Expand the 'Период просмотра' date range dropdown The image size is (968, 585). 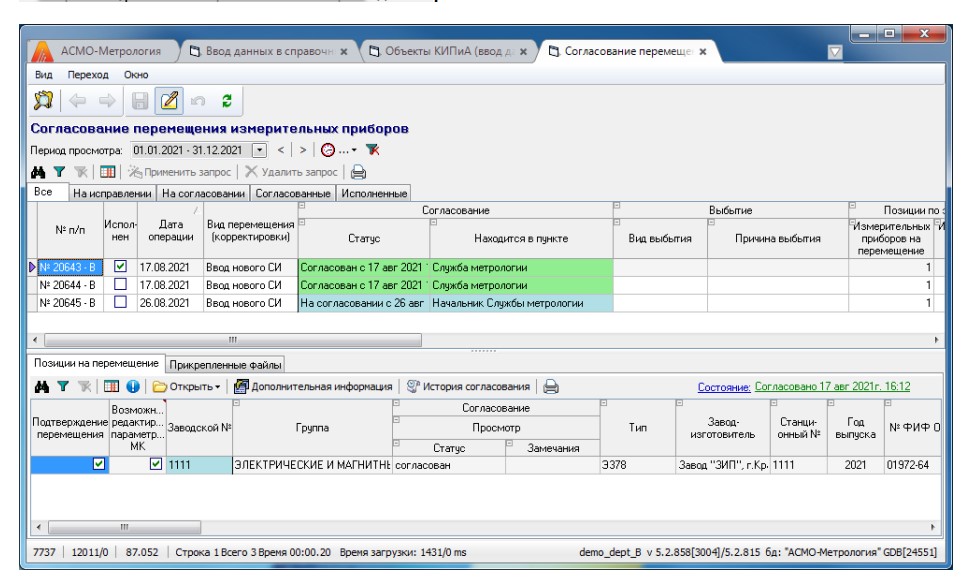pyautogui.click(x=260, y=150)
